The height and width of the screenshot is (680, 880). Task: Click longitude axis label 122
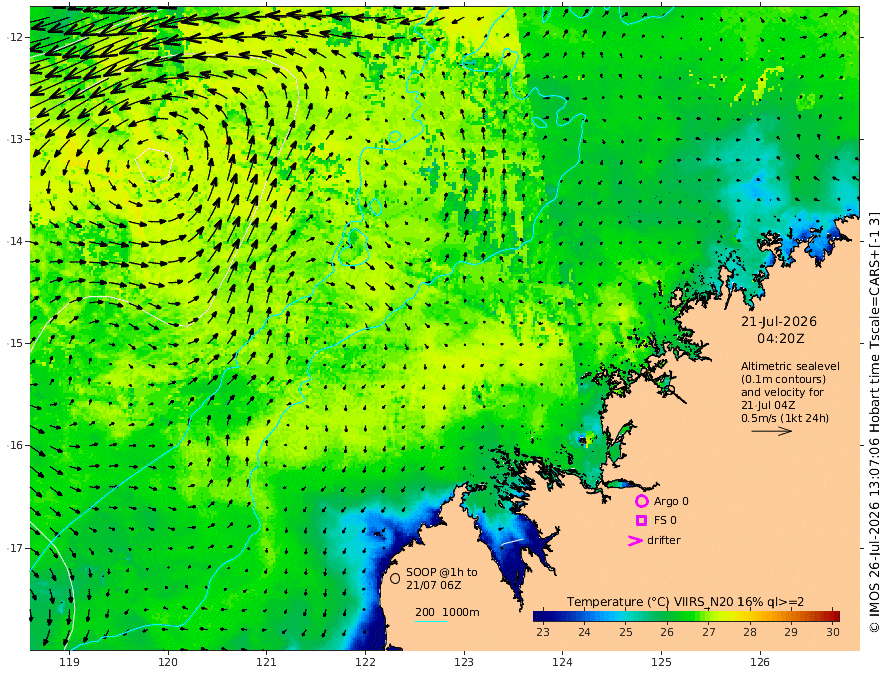pyautogui.click(x=365, y=663)
